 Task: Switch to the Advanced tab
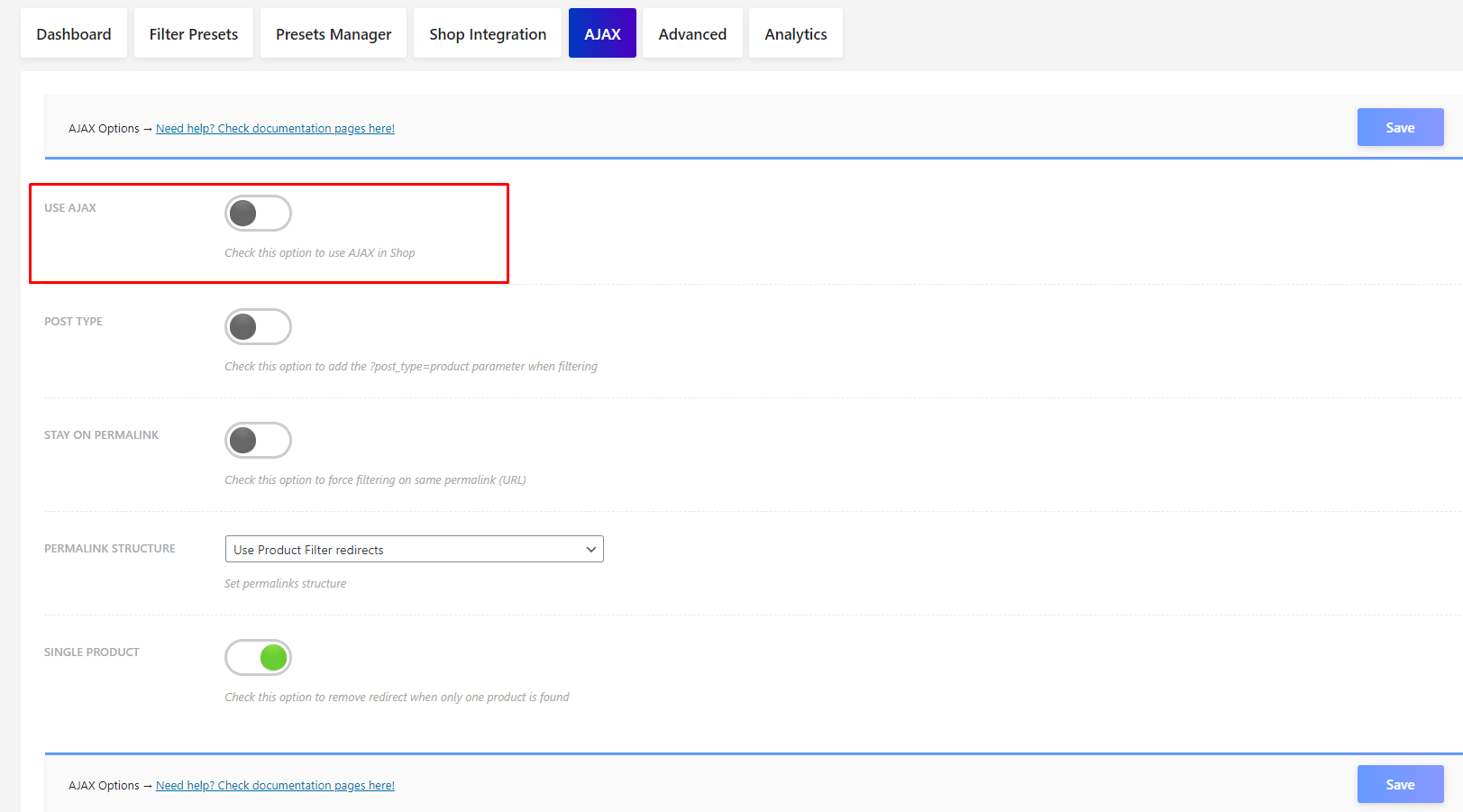(x=692, y=33)
